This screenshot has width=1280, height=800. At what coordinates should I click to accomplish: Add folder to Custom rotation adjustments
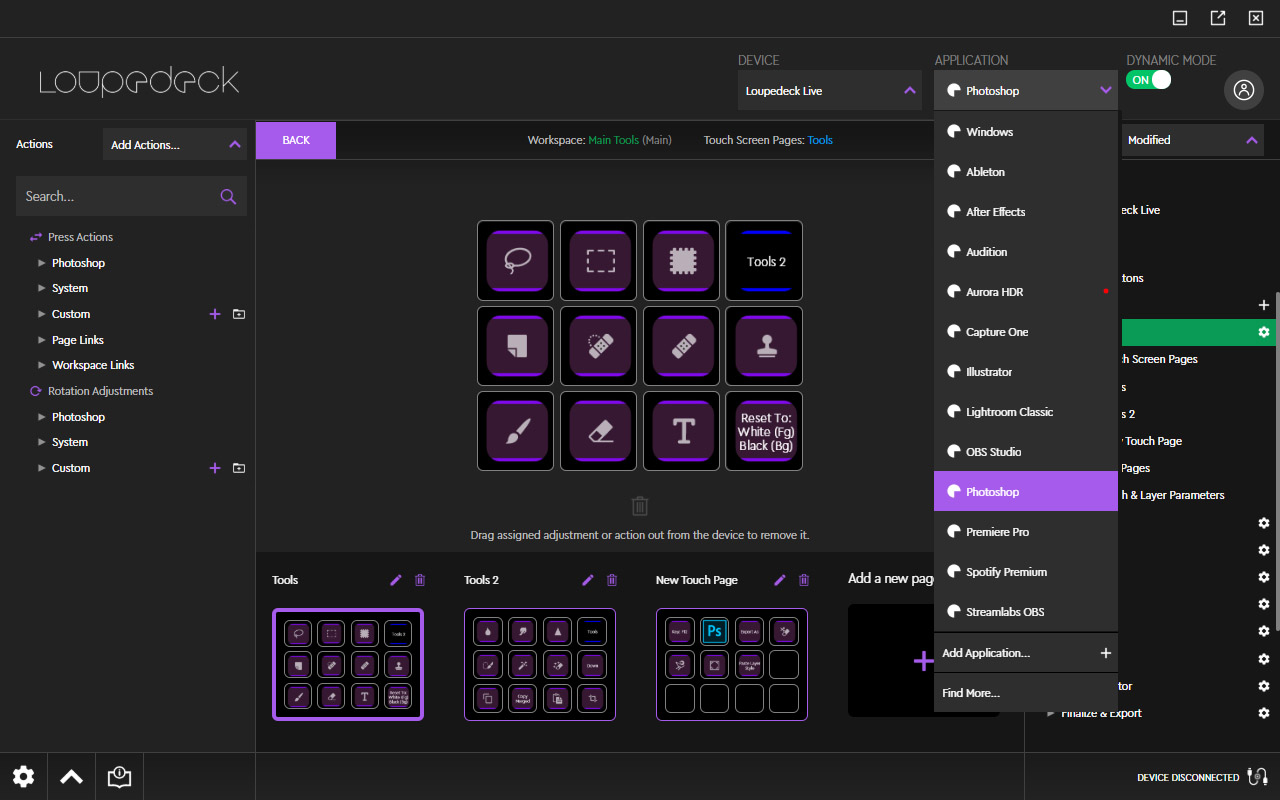pyautogui.click(x=238, y=468)
